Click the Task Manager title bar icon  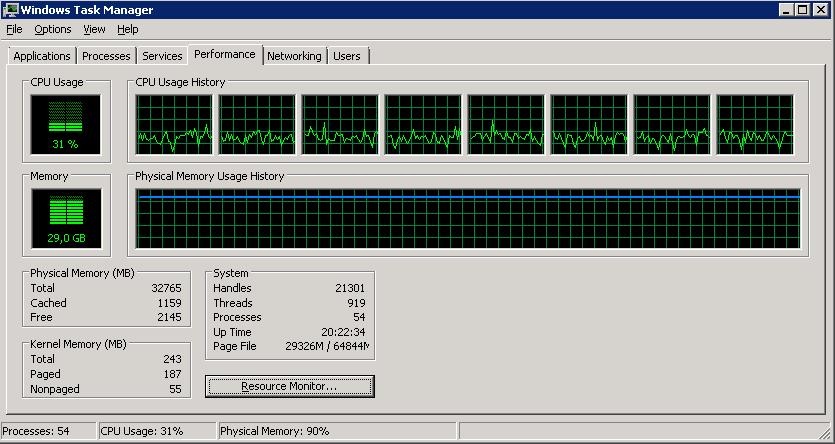point(10,10)
